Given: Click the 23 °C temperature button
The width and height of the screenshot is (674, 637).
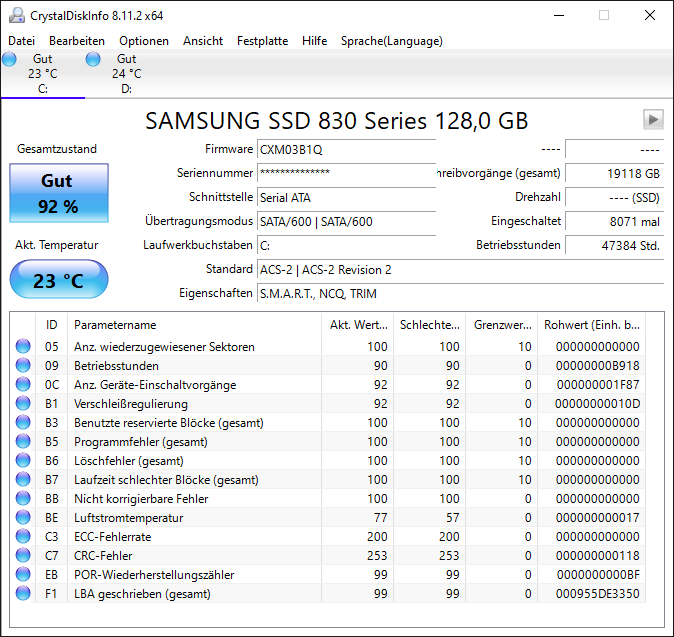Looking at the screenshot, I should (59, 279).
